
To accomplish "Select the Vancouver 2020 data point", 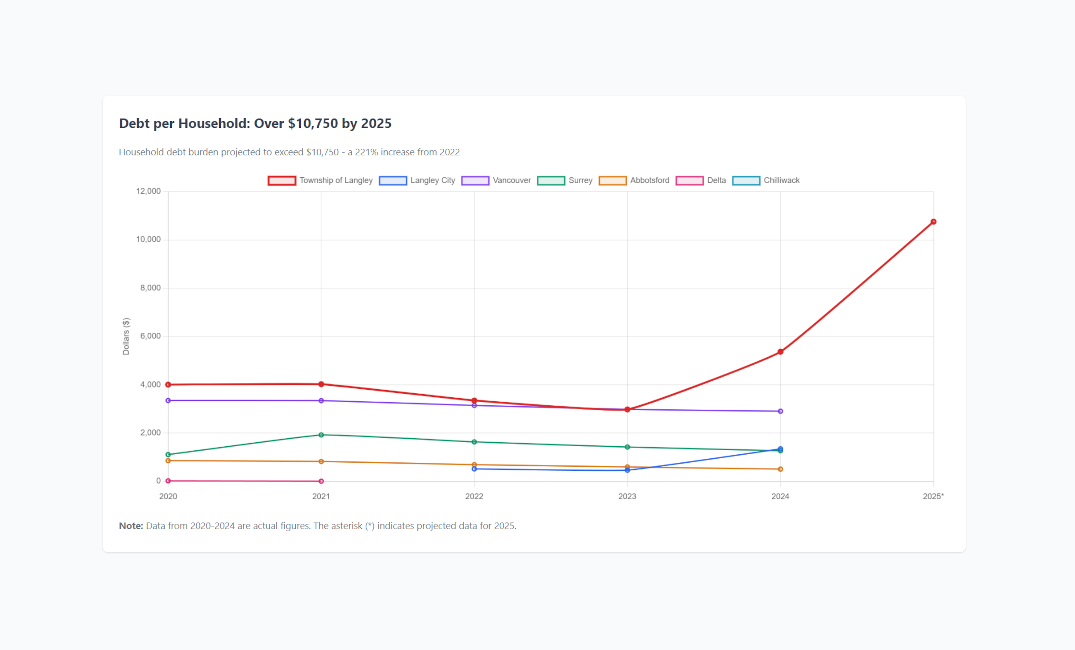I will (168, 400).
